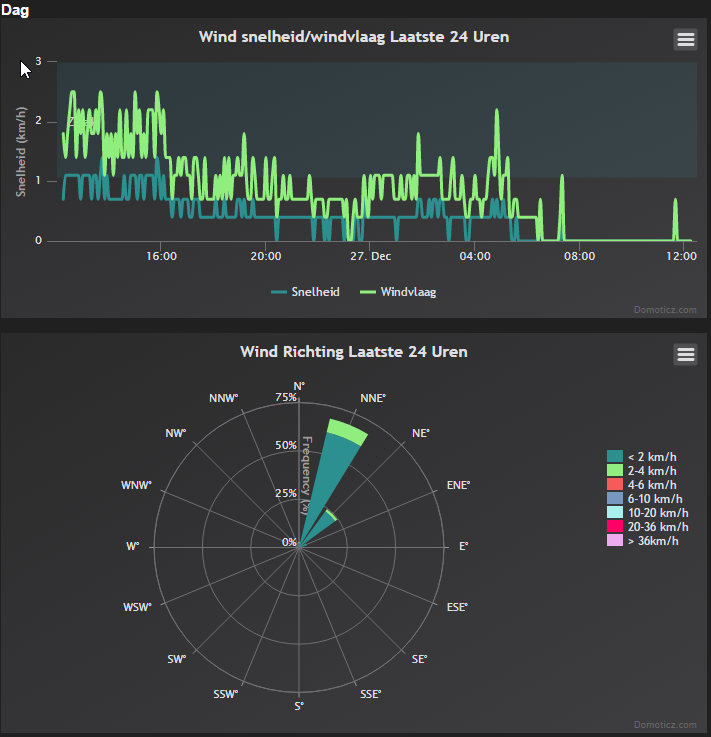Viewport: 711px width, 737px height.
Task: Click the 'Snelheid (km/h)' y-axis title
Action: [21, 151]
